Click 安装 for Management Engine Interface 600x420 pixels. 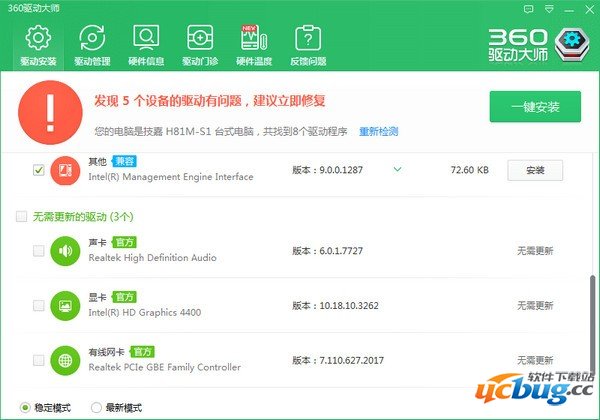(x=535, y=170)
